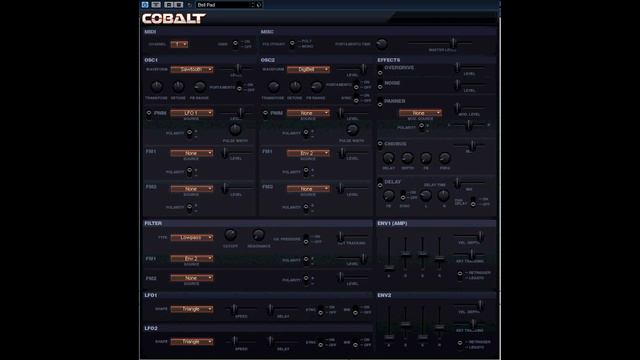Click the OSC1 Transpose knob
The image size is (640, 360).
pos(157,86)
